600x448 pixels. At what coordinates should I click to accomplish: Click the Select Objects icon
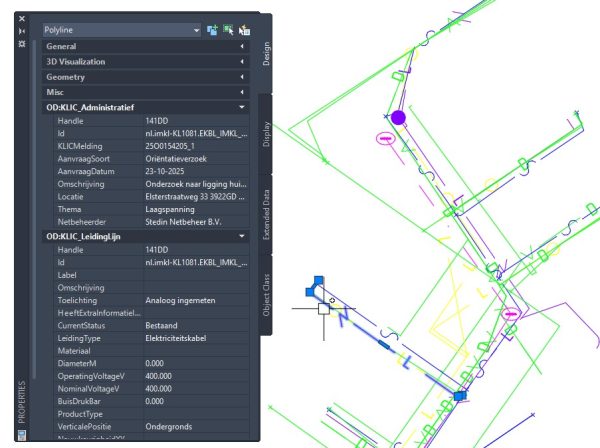[228, 30]
